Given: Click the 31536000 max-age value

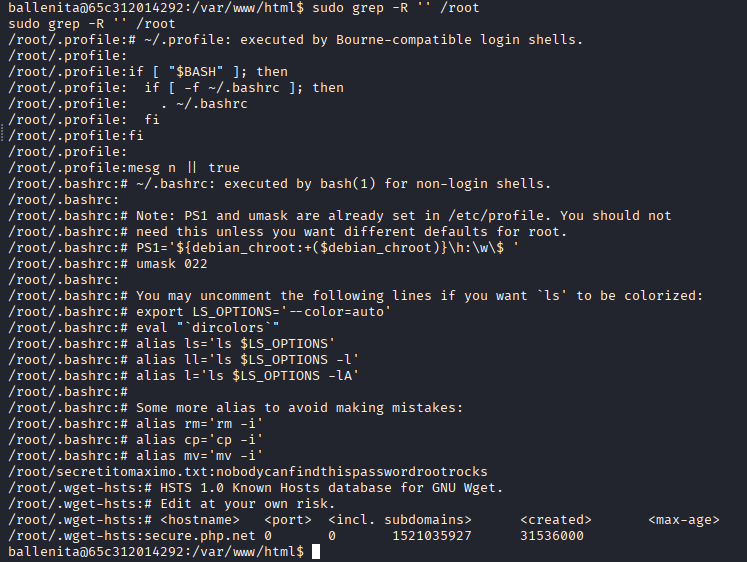Looking at the screenshot, I should pyautogui.click(x=552, y=536).
